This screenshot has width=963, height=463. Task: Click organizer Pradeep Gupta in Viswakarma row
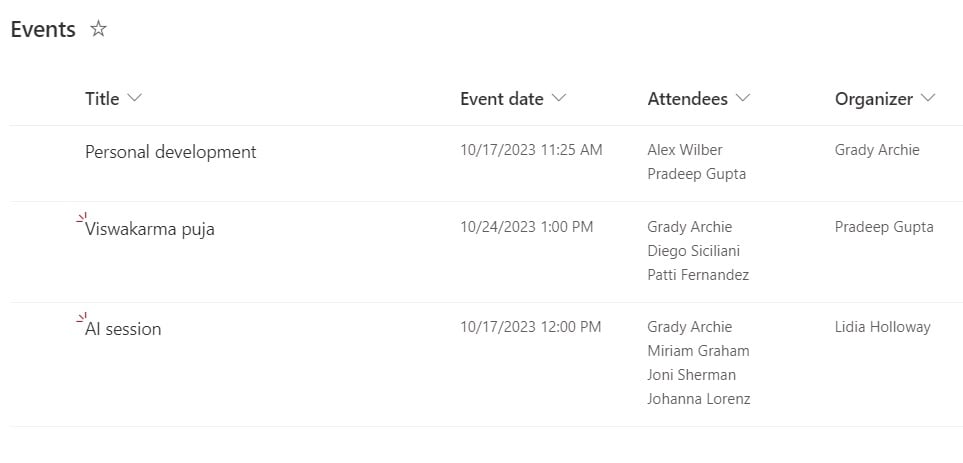pos(884,227)
